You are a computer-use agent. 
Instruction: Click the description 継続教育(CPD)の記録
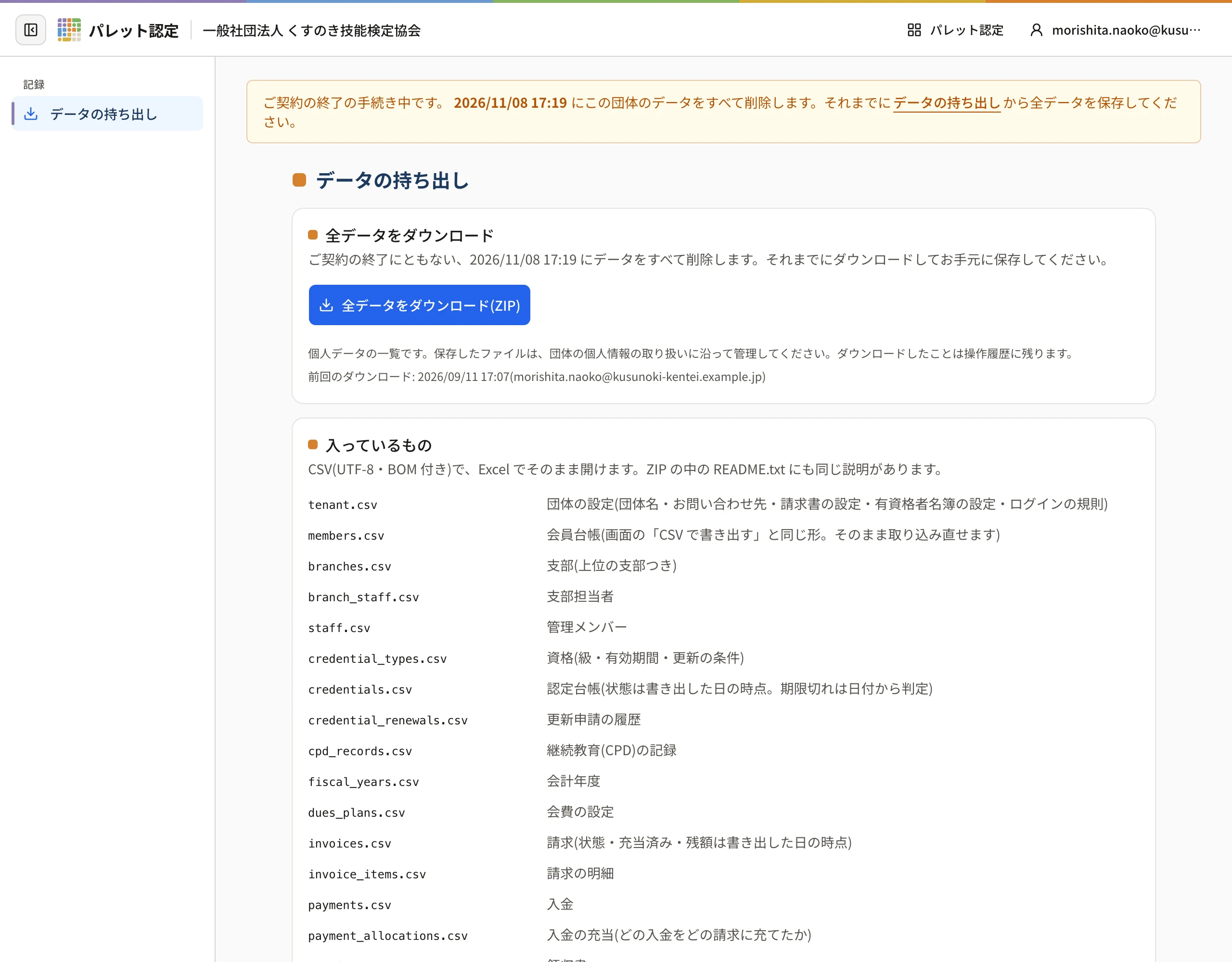click(x=612, y=750)
